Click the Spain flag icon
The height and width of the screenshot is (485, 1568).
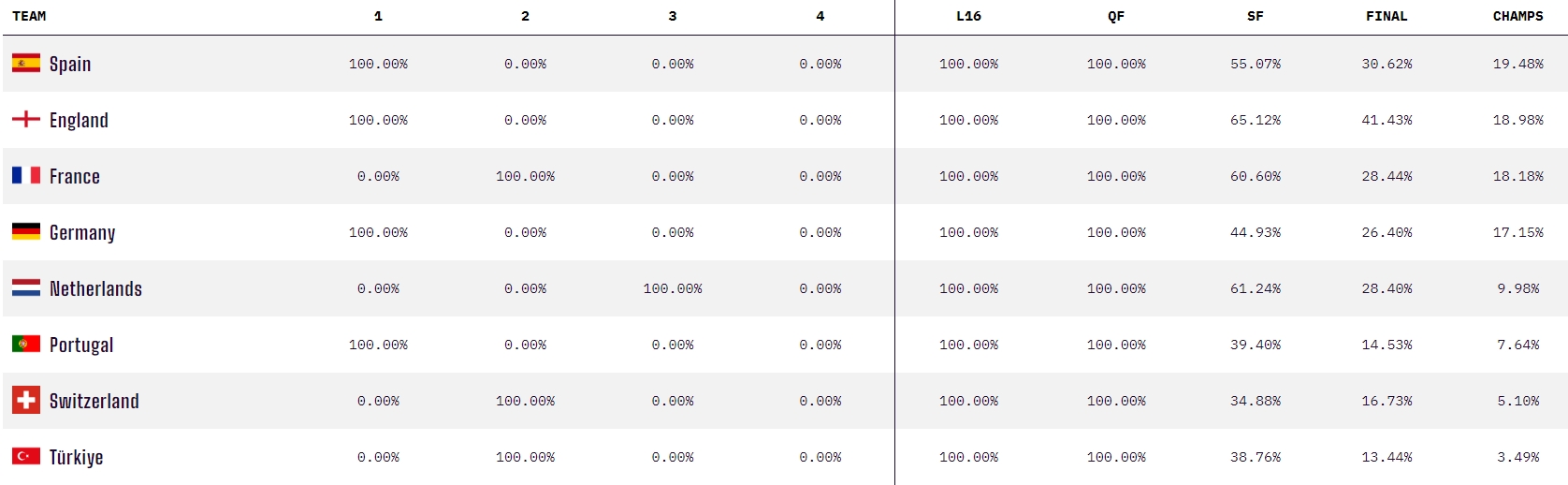pos(26,63)
